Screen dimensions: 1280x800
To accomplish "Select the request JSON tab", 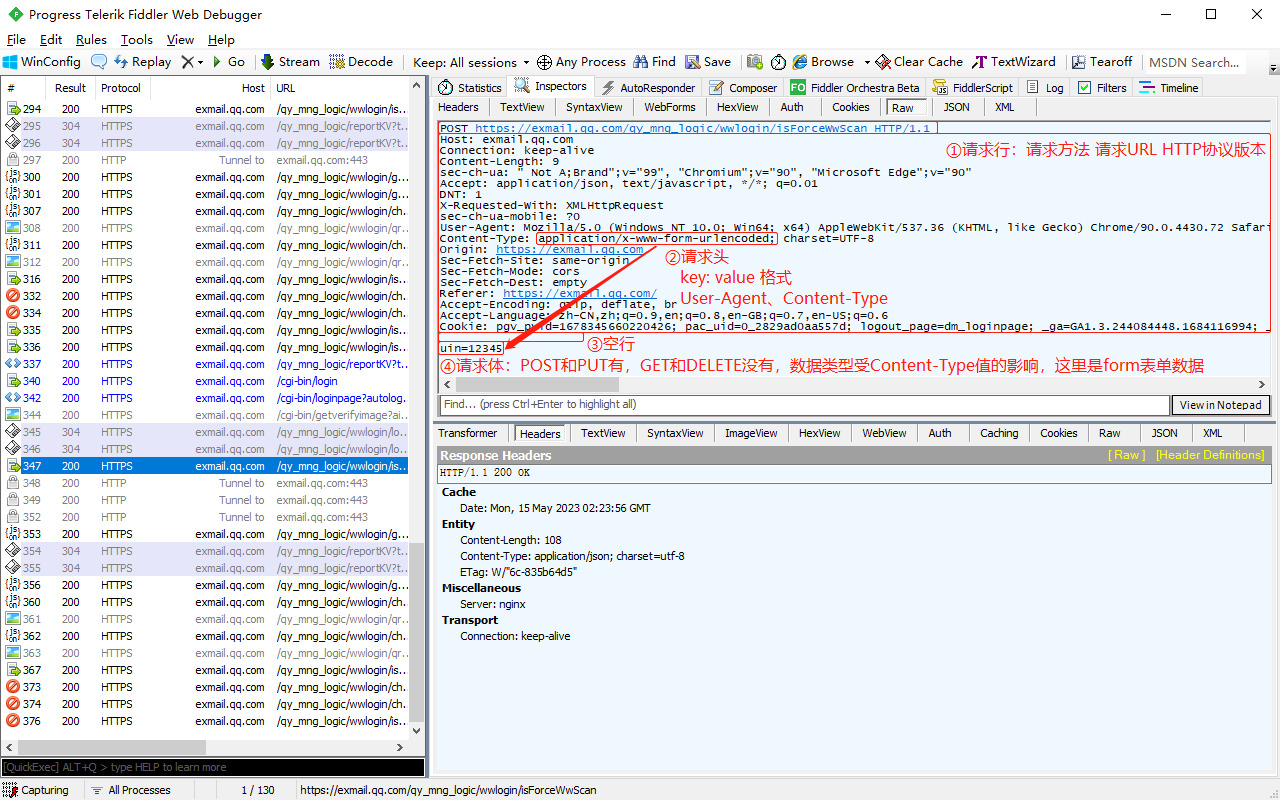I will tap(956, 107).
